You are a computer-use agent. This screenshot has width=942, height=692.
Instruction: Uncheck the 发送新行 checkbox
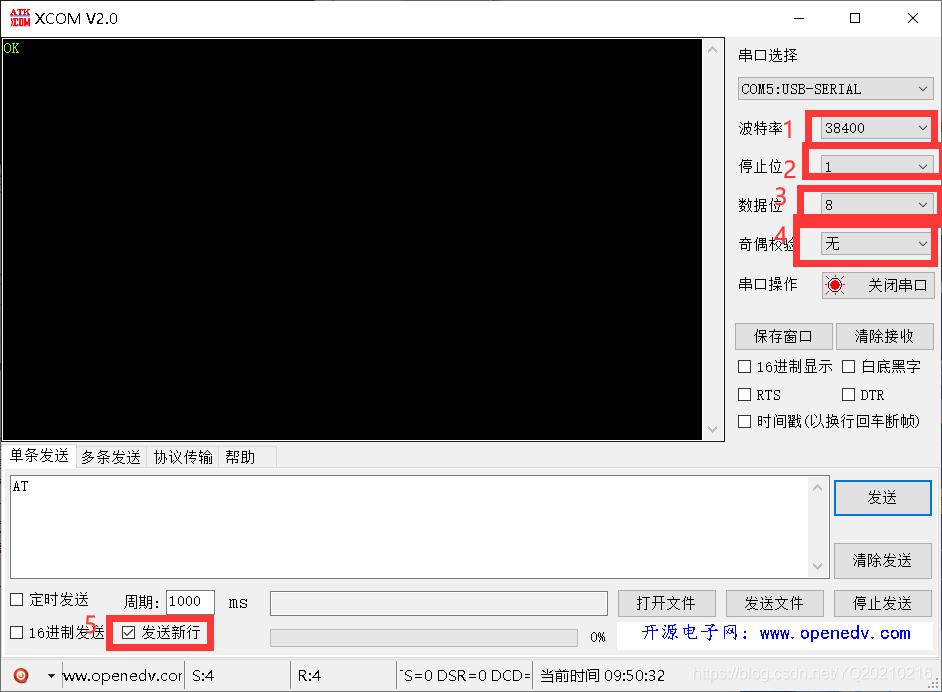coord(128,633)
